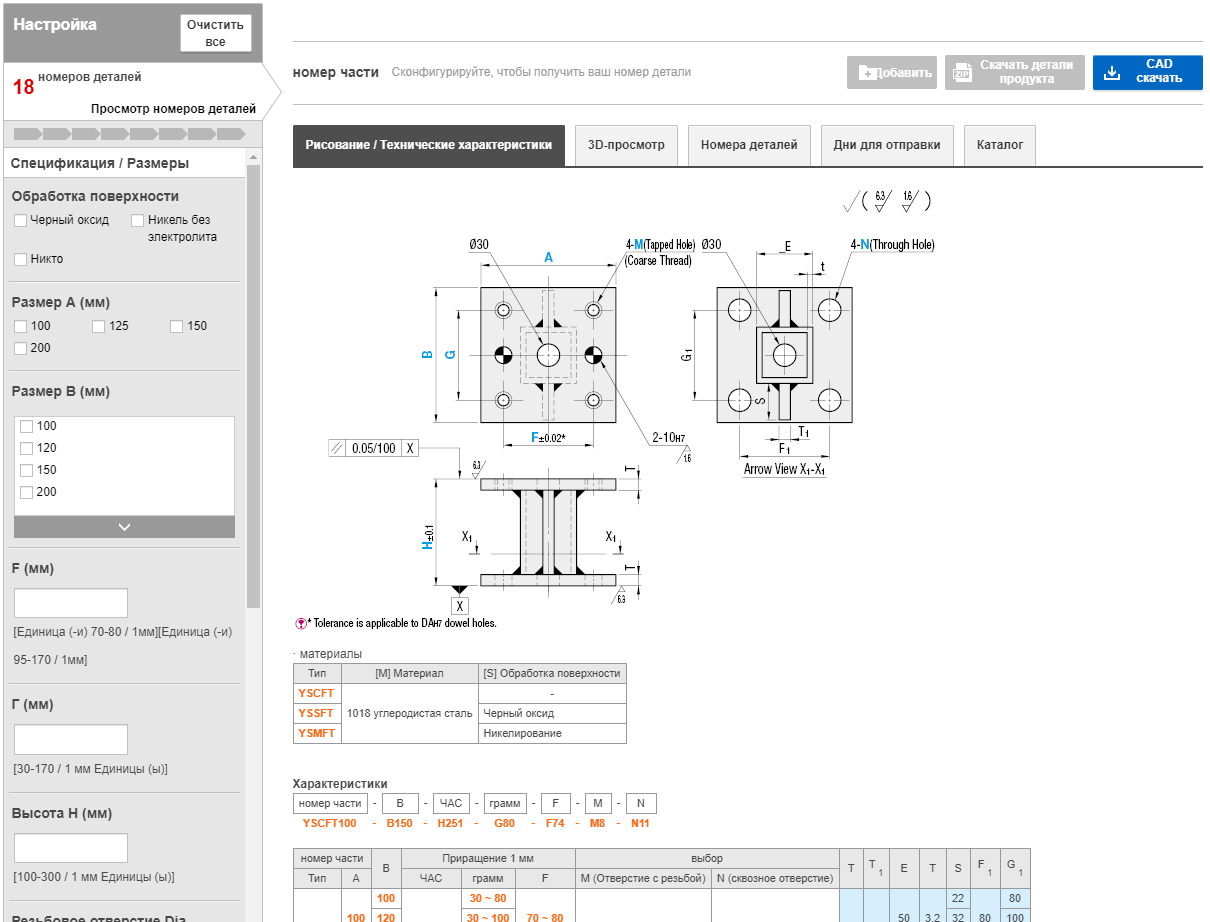Enable the Черный оксид checkbox

pos(21,220)
